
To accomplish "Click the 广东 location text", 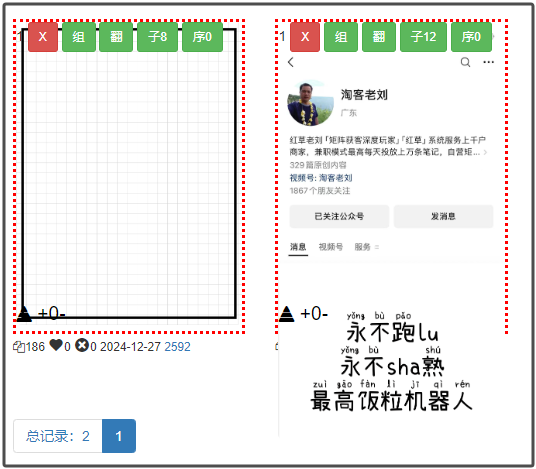I will (349, 113).
